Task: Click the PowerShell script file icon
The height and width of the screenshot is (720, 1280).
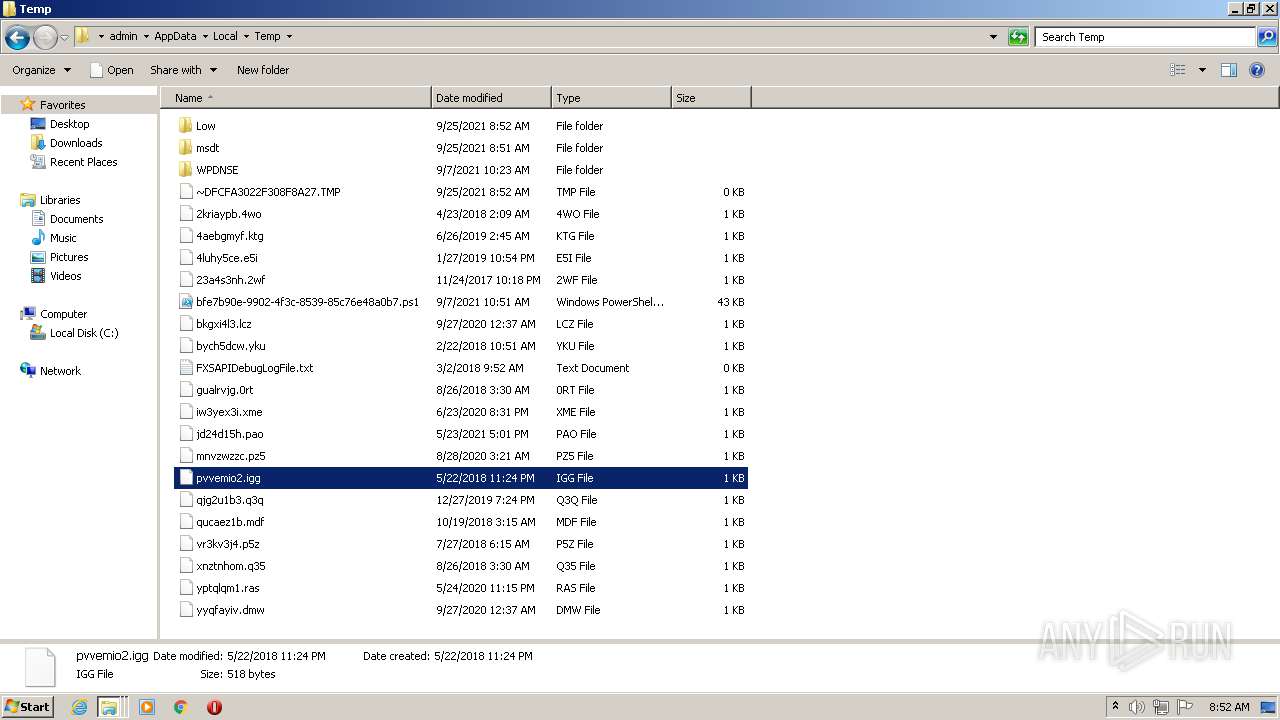Action: [x=186, y=302]
